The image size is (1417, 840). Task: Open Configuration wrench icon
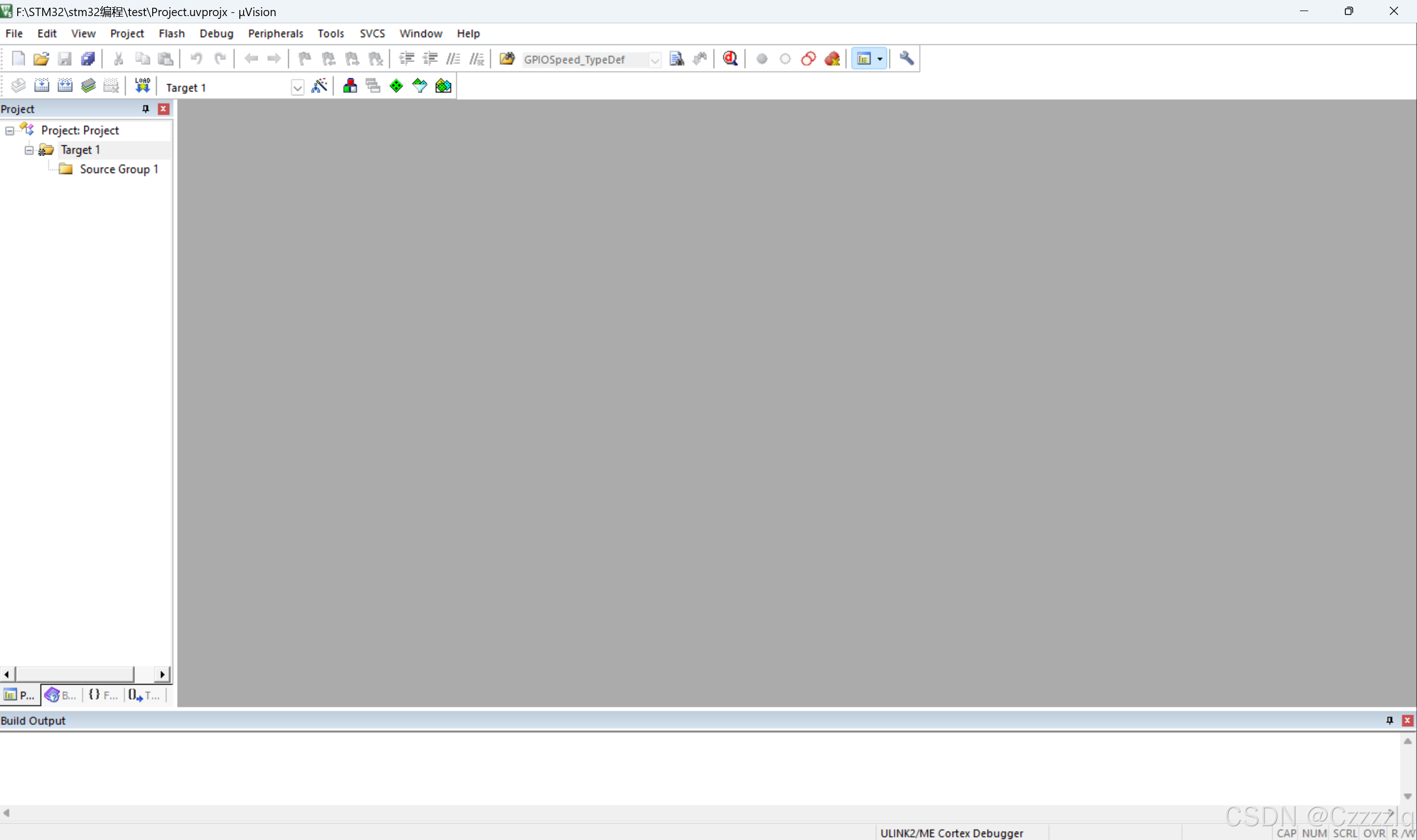[906, 59]
